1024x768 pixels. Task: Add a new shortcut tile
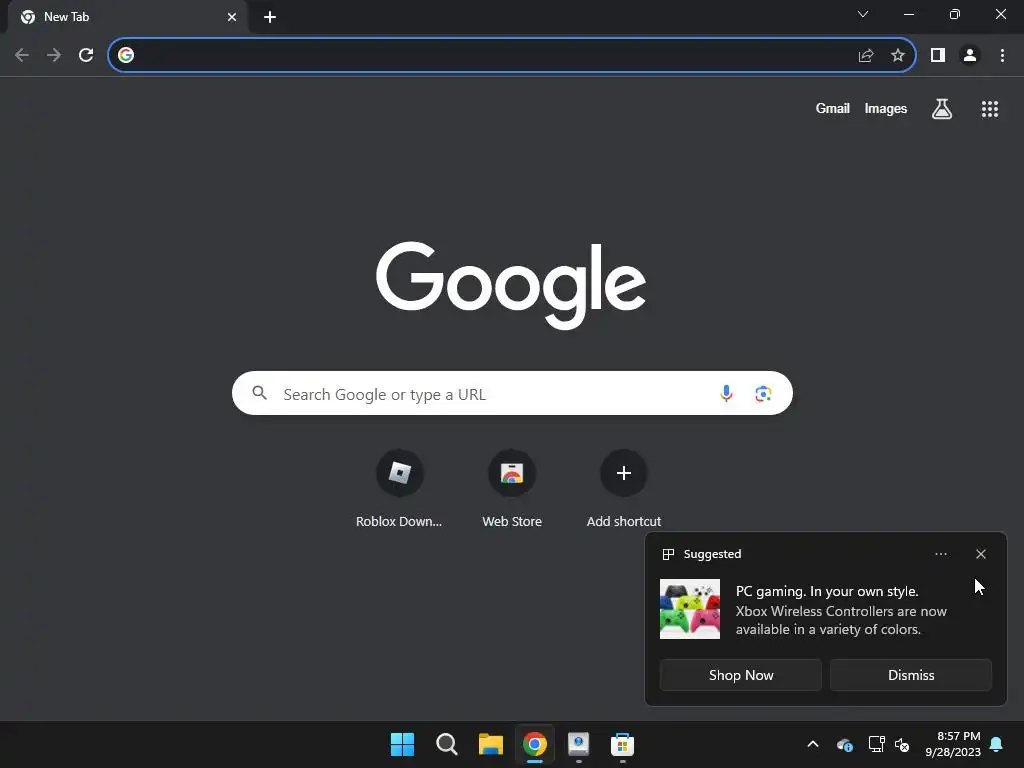click(x=624, y=488)
